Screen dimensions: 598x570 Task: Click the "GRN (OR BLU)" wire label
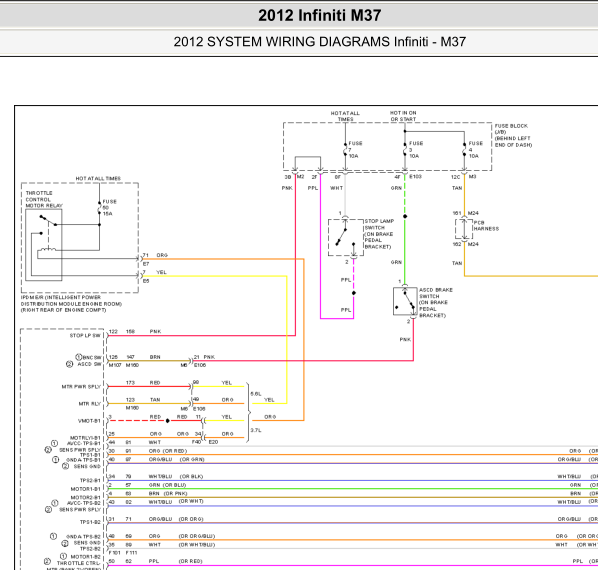point(167,485)
